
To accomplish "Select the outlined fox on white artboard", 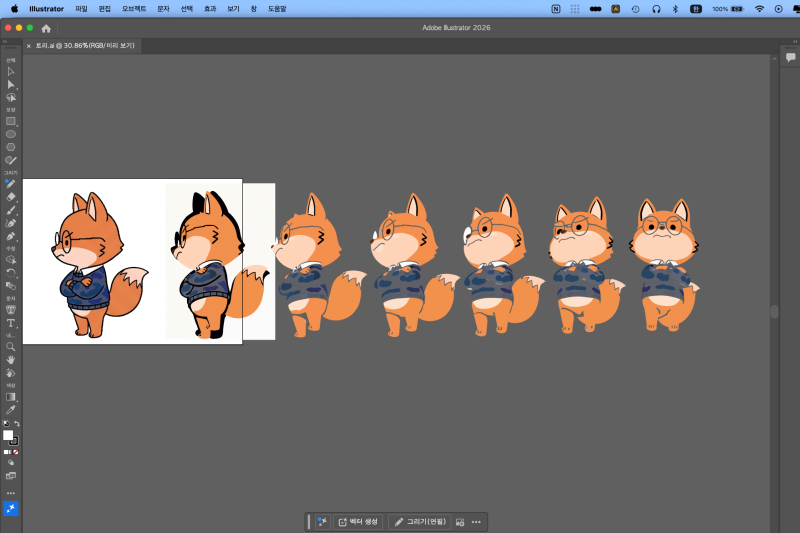I will click(x=98, y=265).
